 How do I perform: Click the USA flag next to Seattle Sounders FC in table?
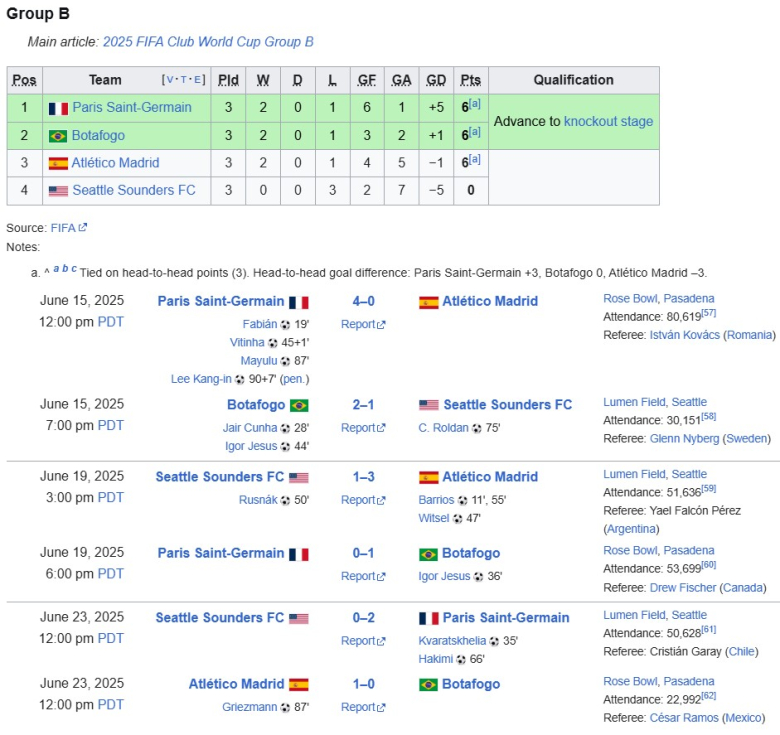click(x=58, y=191)
